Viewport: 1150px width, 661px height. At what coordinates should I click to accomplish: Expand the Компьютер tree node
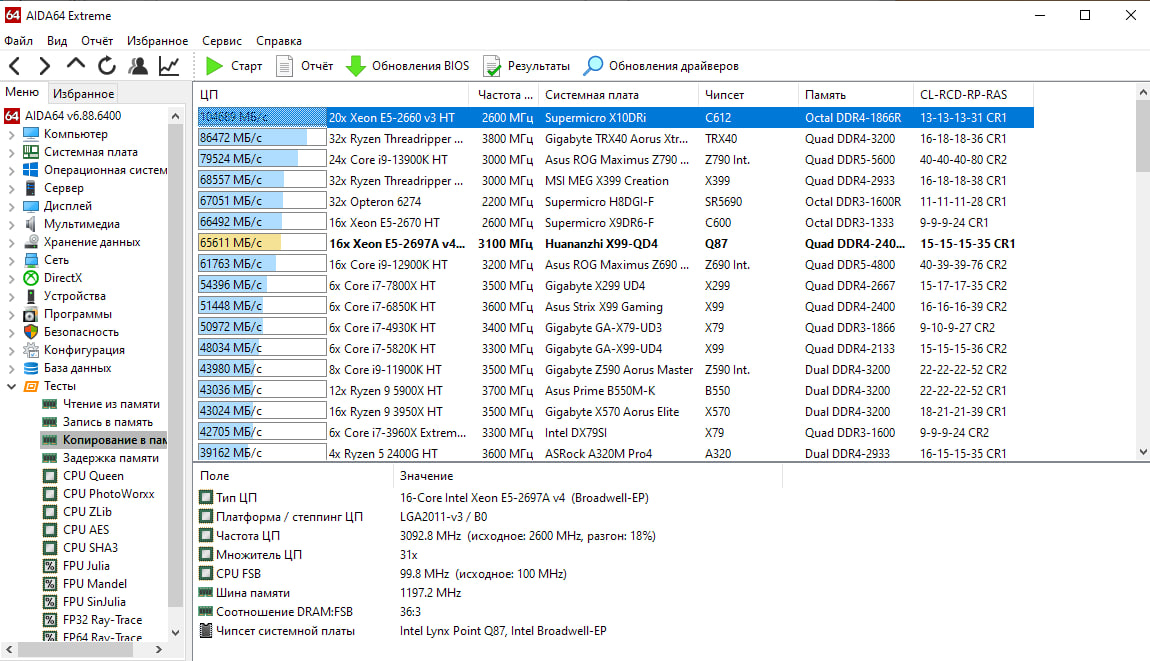click(11, 134)
